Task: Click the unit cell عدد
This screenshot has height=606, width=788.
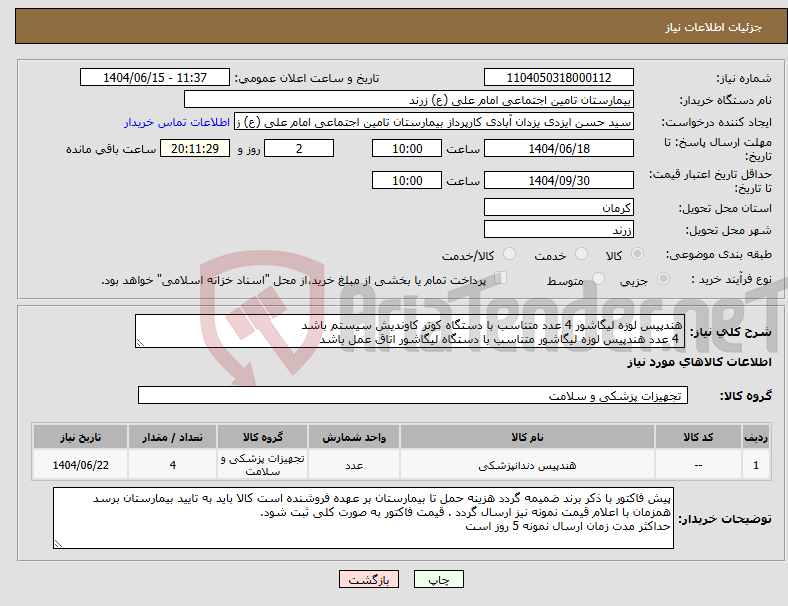Action: [x=354, y=465]
